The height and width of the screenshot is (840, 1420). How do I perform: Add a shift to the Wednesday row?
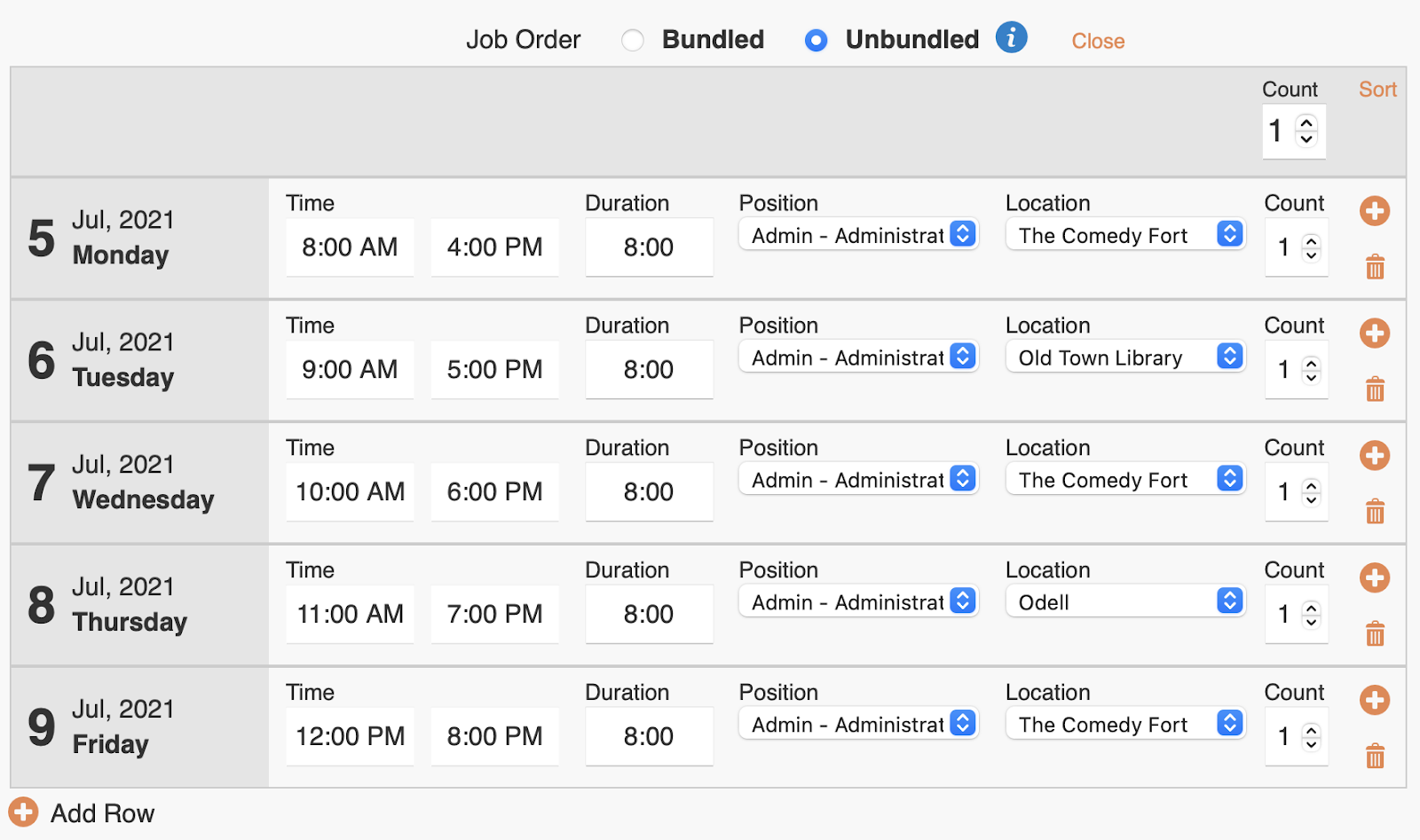[1375, 456]
